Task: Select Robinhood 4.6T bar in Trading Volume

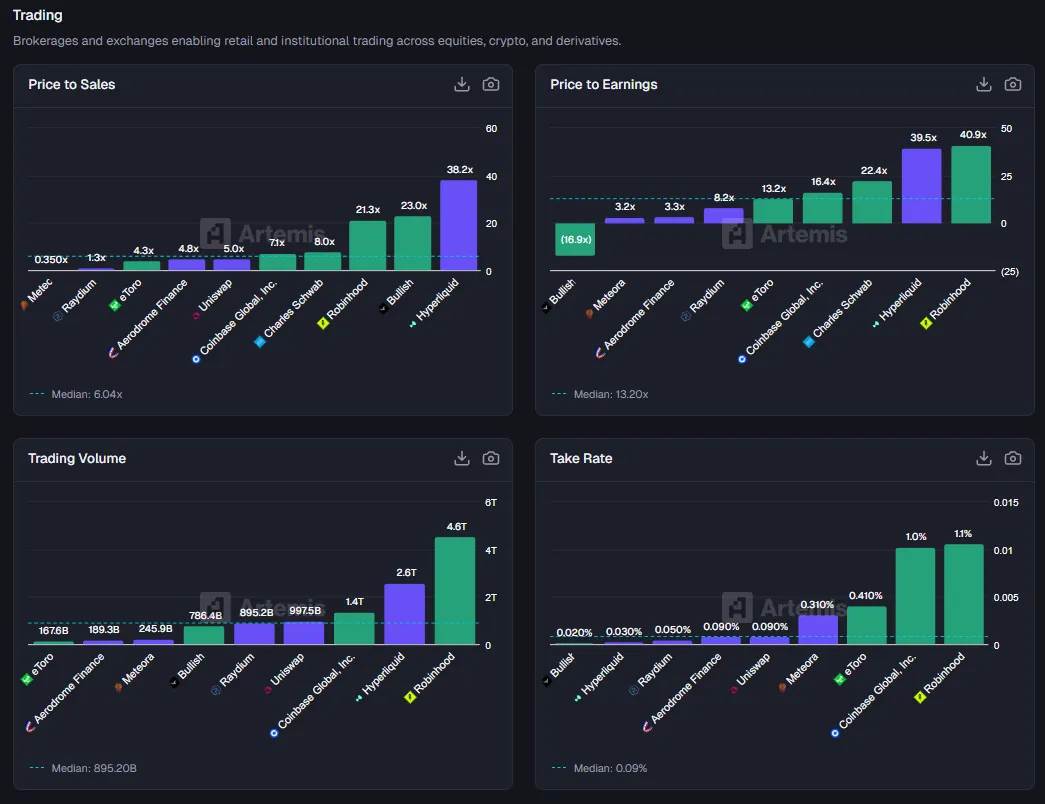Action: 454,590
